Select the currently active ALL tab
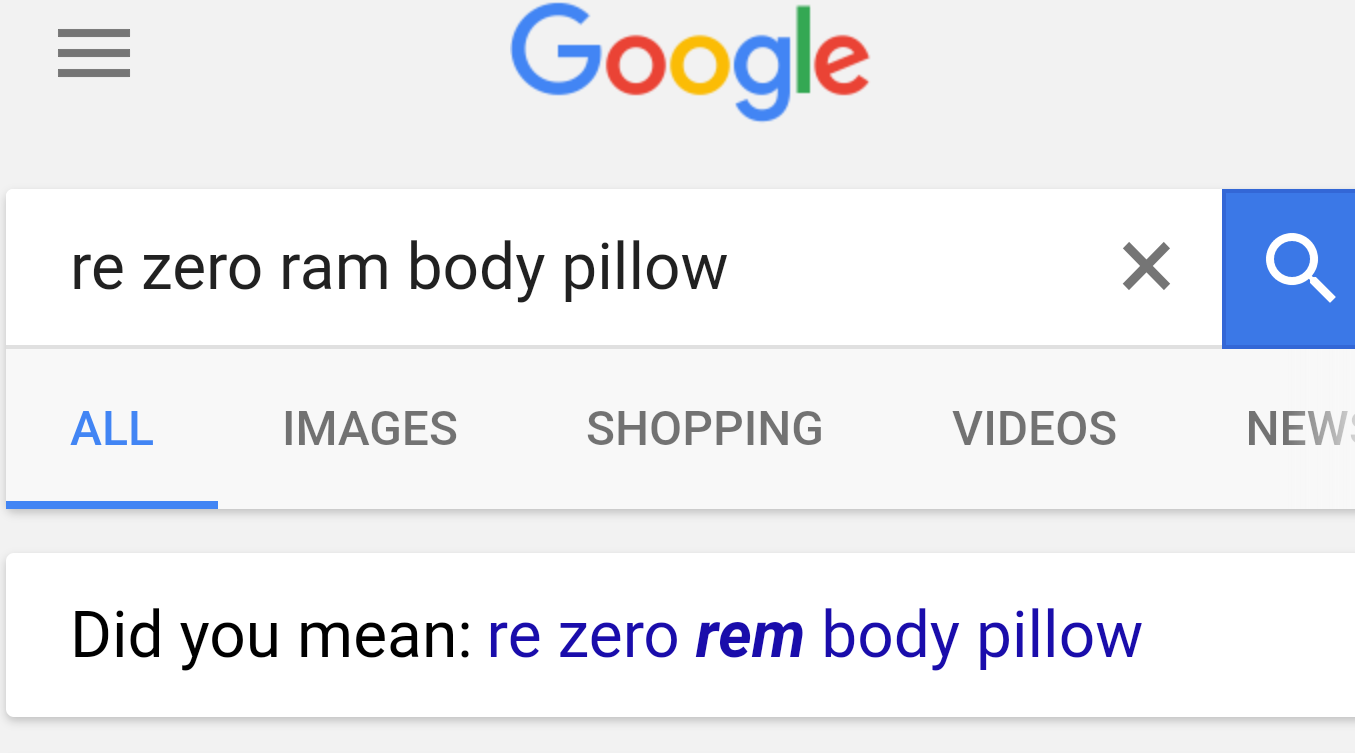1355x753 pixels. [111, 428]
